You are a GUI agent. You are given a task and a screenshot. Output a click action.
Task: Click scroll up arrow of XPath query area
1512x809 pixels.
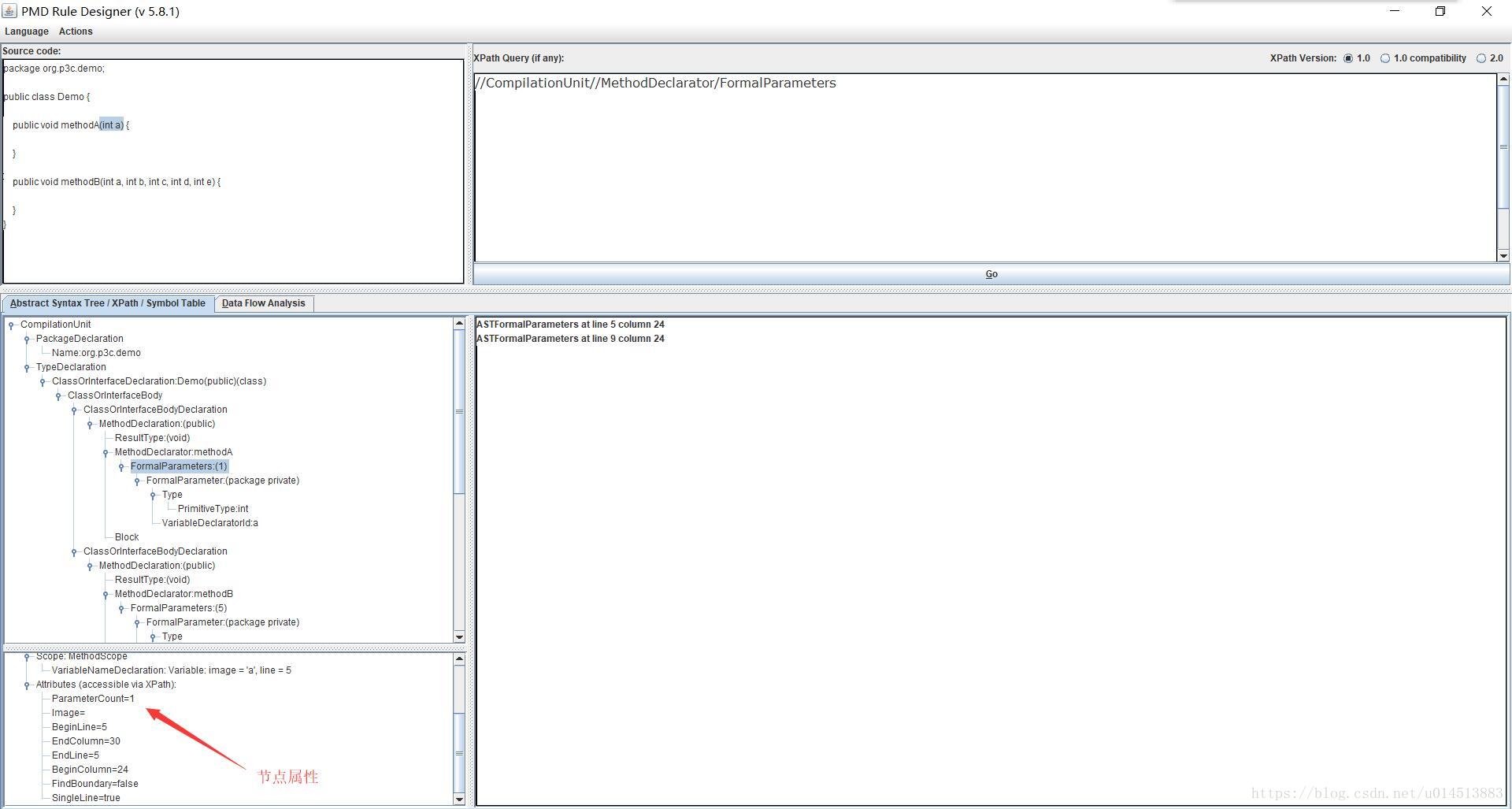pyautogui.click(x=1503, y=80)
